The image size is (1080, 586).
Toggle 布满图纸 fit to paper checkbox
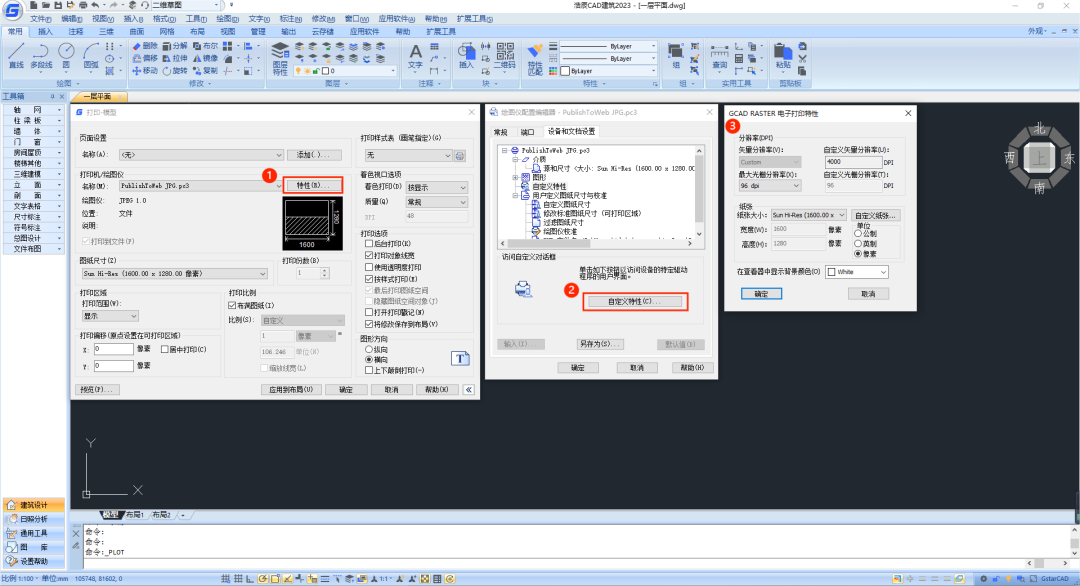(x=232, y=305)
